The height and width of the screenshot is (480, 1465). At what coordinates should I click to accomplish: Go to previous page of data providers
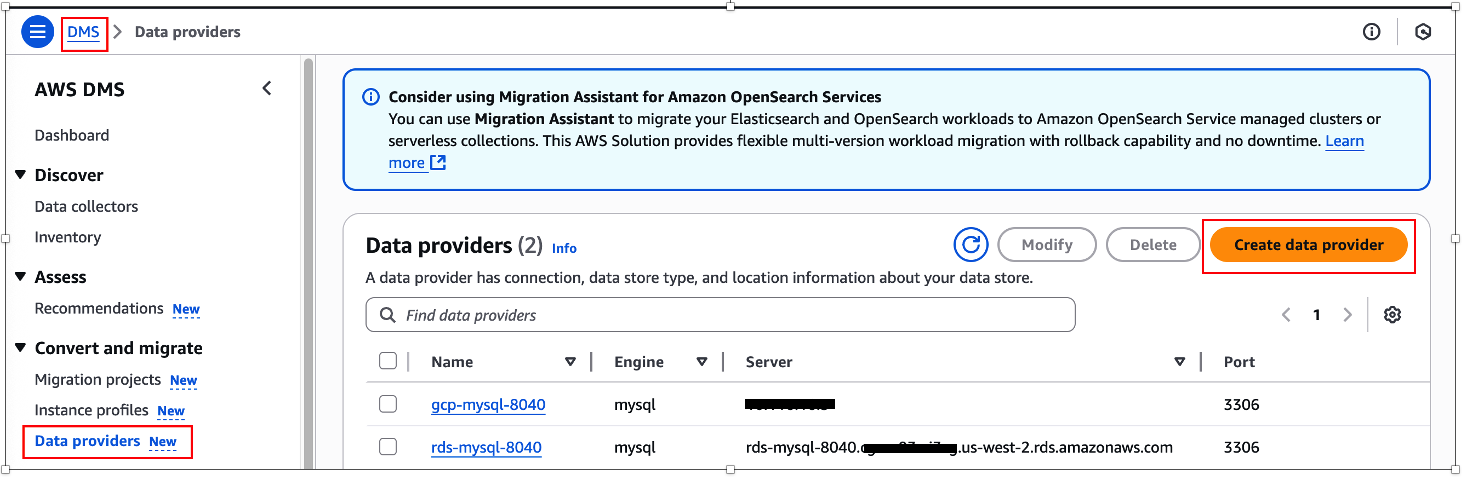pyautogui.click(x=1286, y=315)
